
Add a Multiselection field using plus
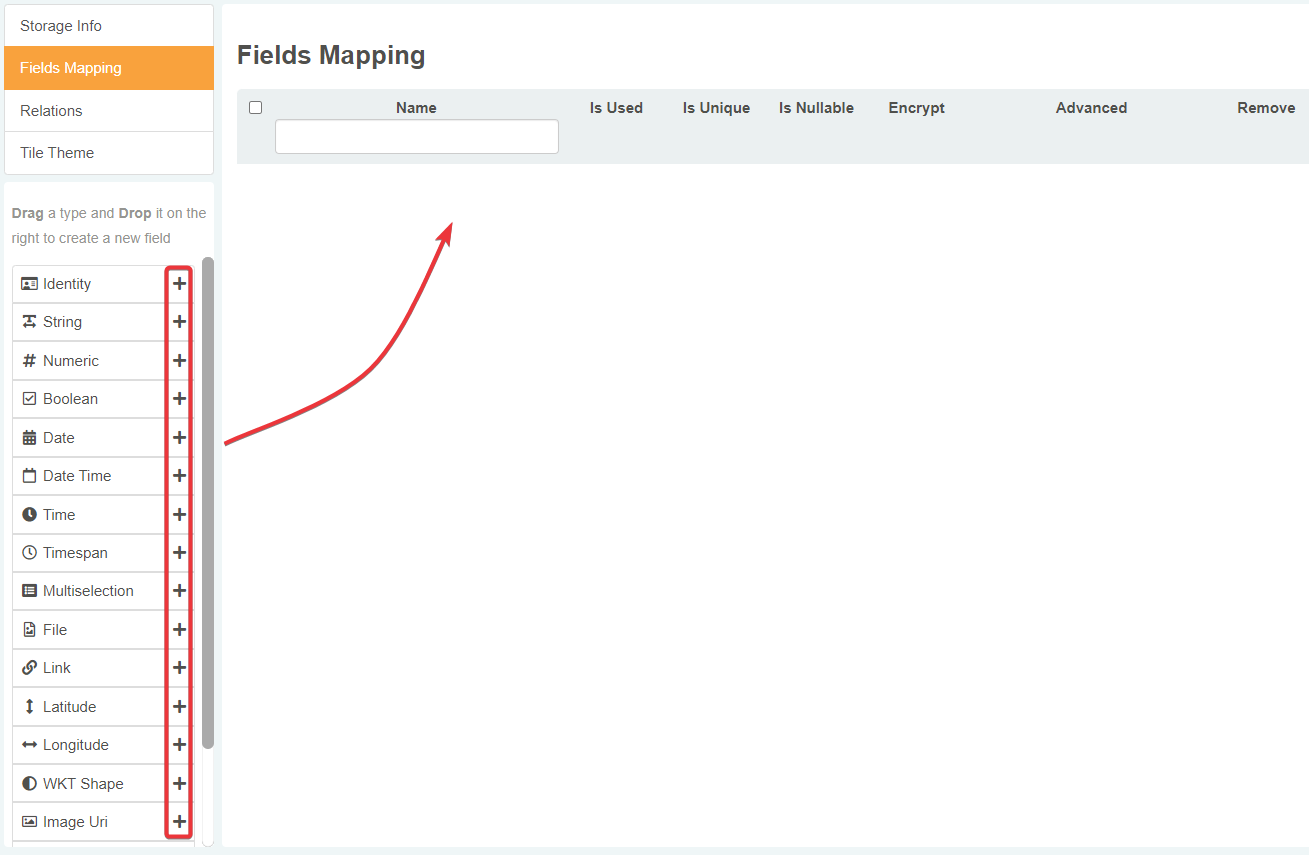point(180,591)
